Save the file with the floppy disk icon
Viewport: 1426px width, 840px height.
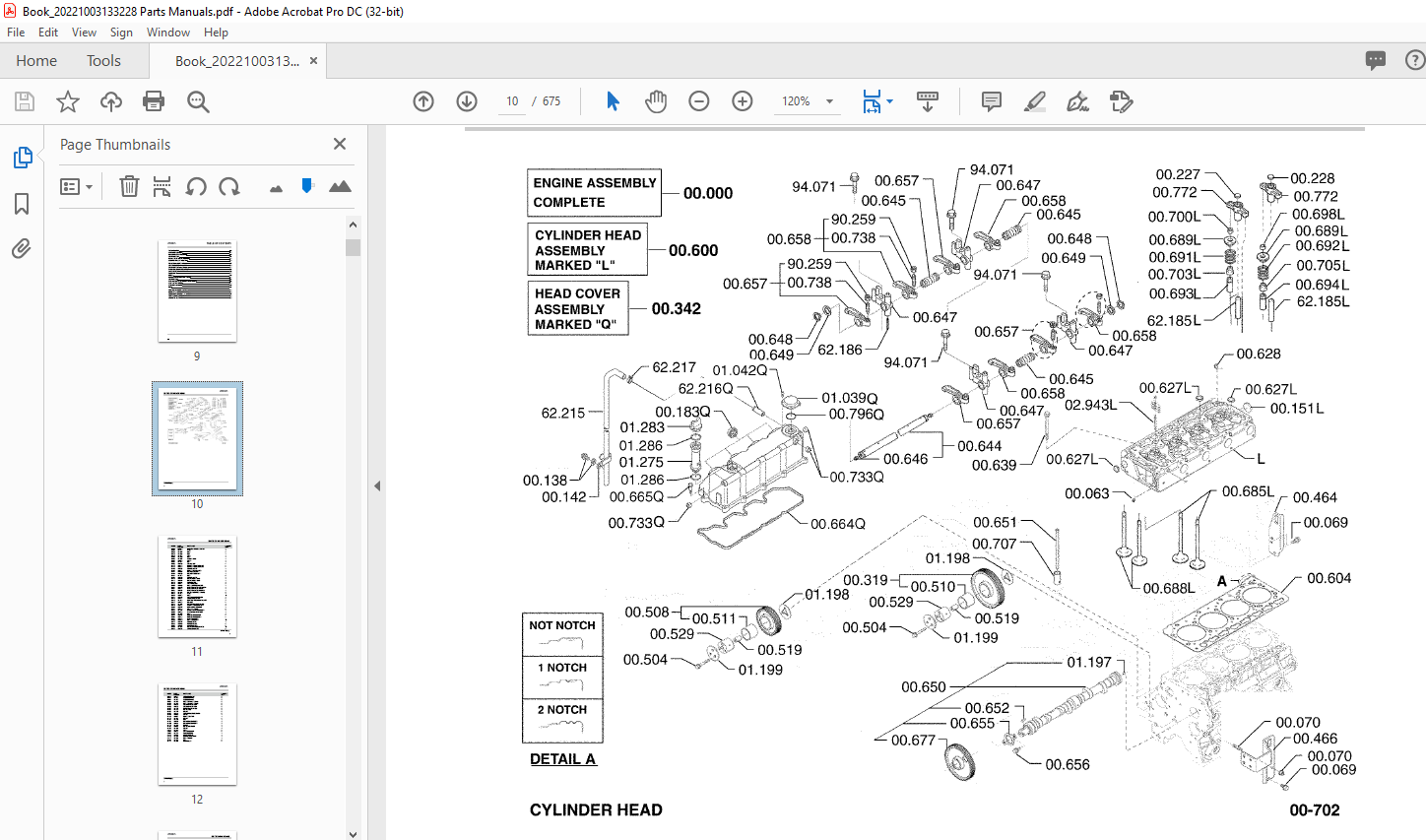click(x=25, y=101)
